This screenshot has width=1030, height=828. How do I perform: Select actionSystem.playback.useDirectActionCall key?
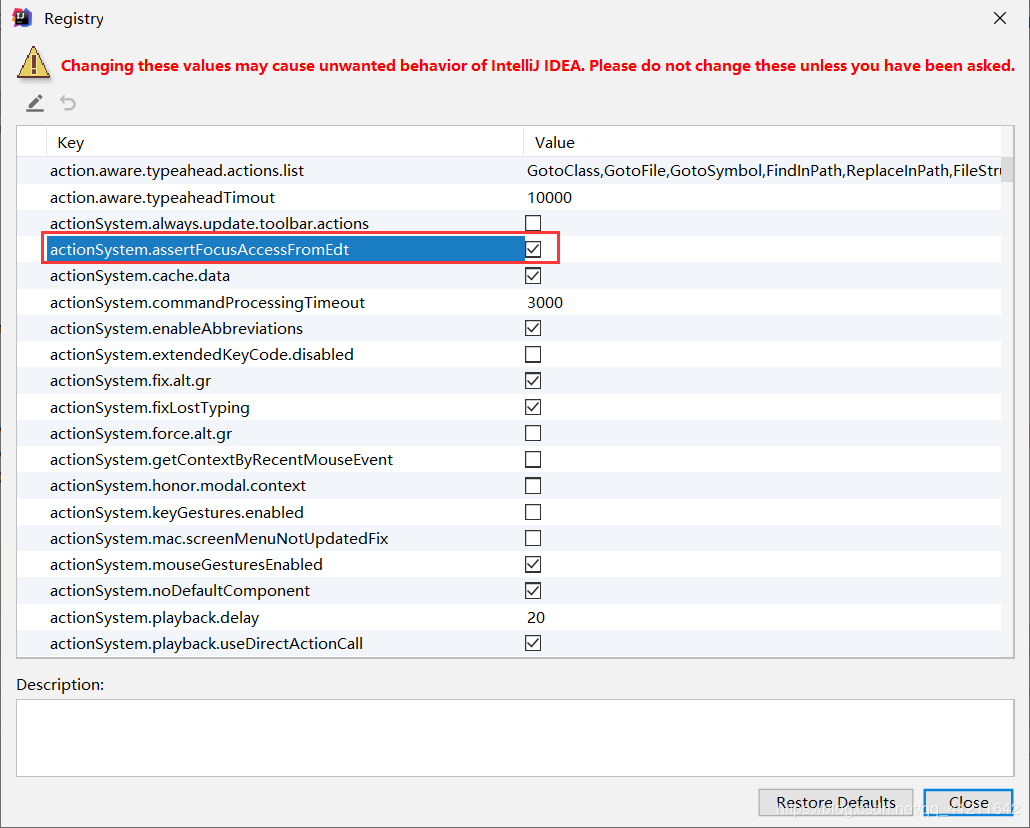tap(206, 643)
